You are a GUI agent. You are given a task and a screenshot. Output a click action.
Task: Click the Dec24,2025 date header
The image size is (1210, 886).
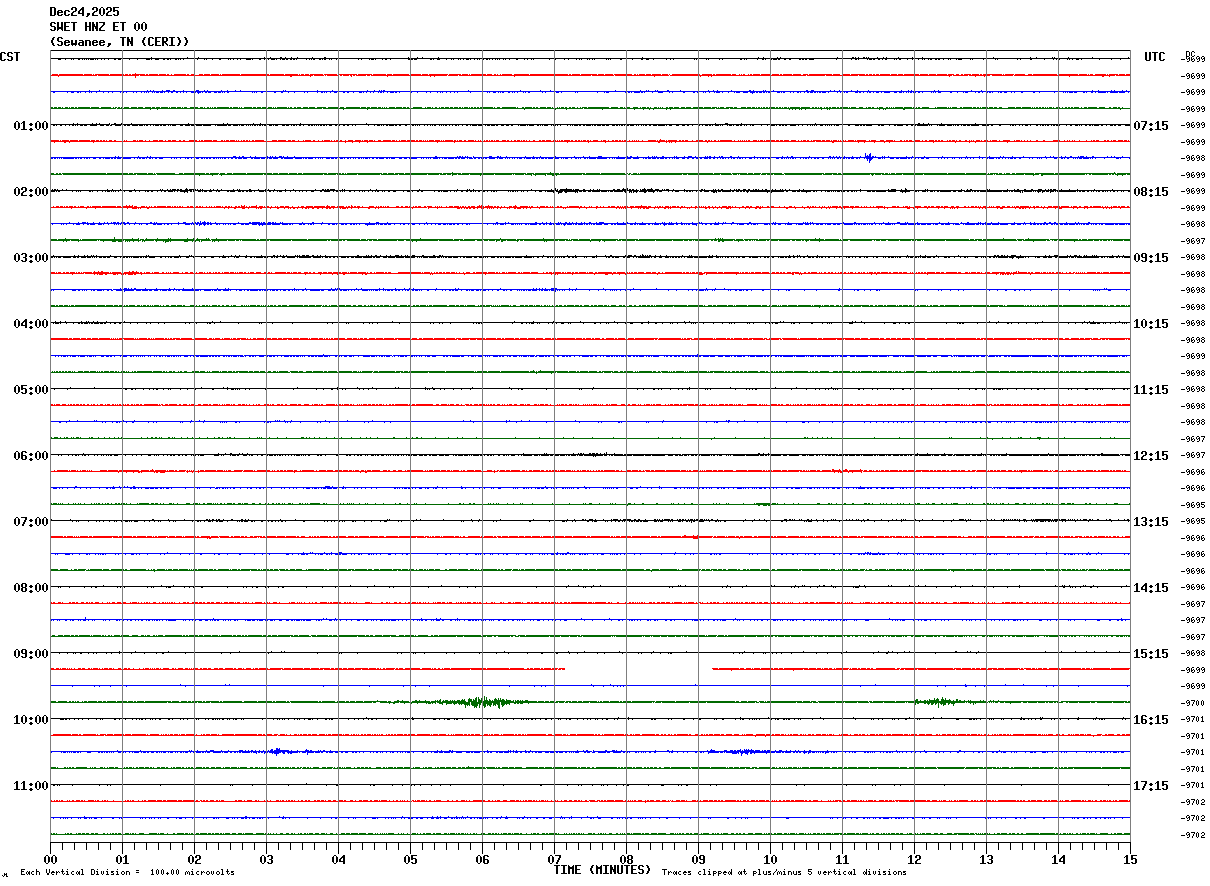84,12
